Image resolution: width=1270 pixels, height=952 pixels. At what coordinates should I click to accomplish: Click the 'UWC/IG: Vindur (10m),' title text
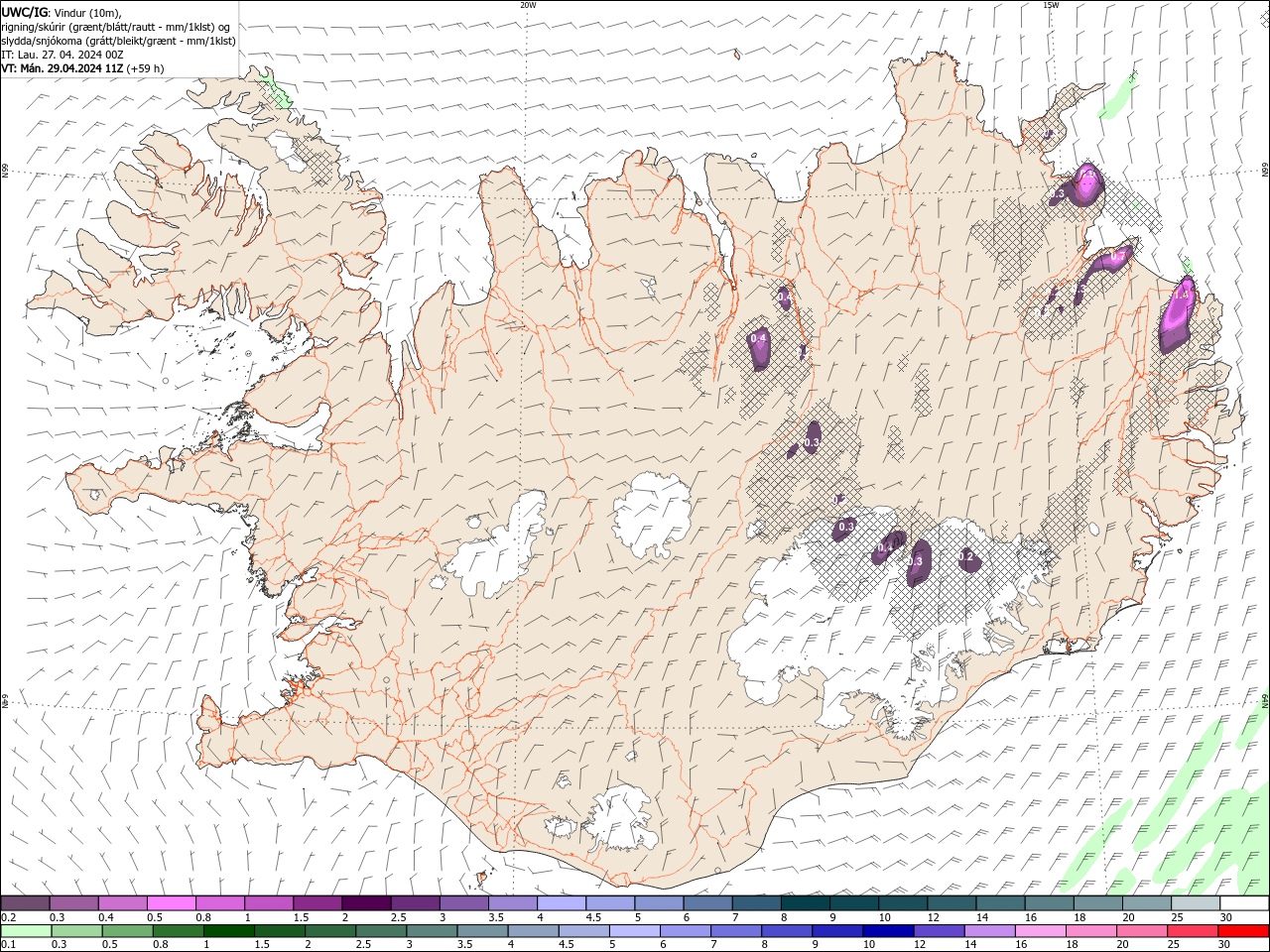(x=61, y=12)
